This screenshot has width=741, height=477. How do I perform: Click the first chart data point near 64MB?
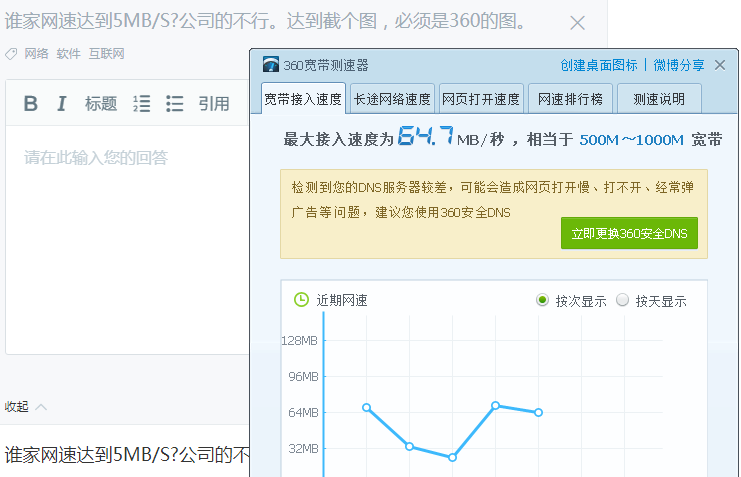tap(366, 408)
